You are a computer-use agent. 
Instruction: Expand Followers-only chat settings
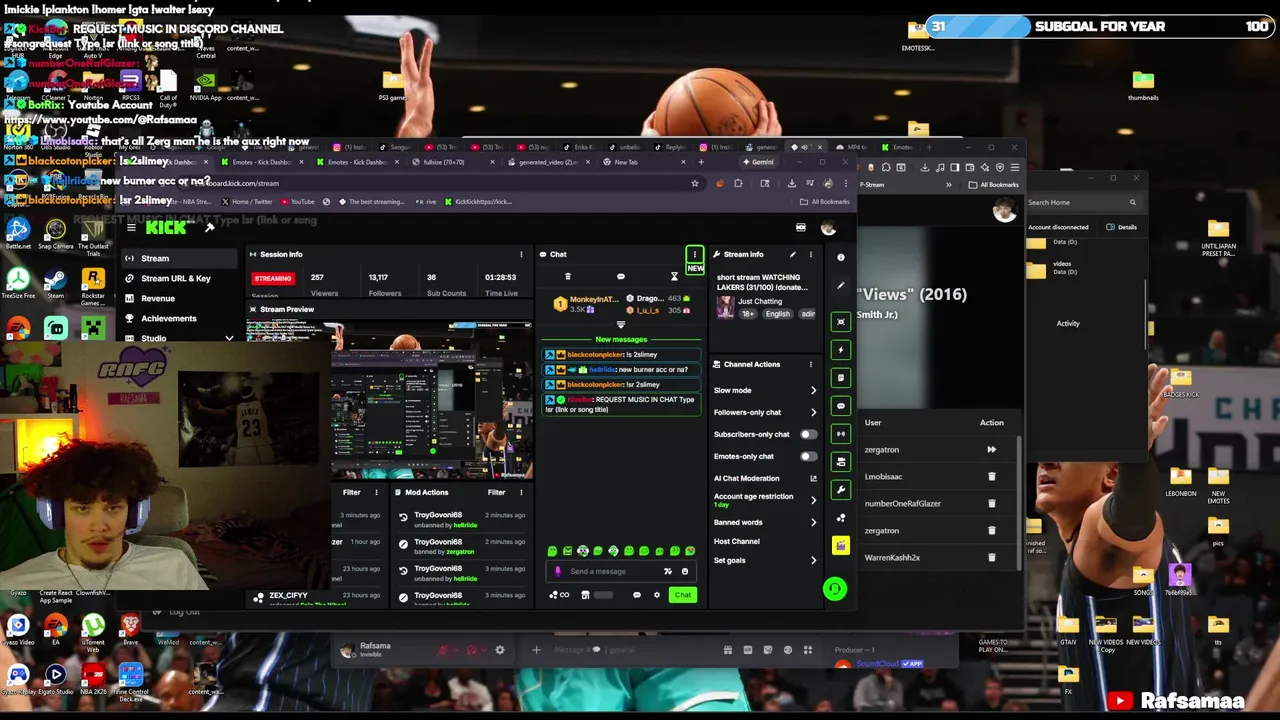pos(813,412)
